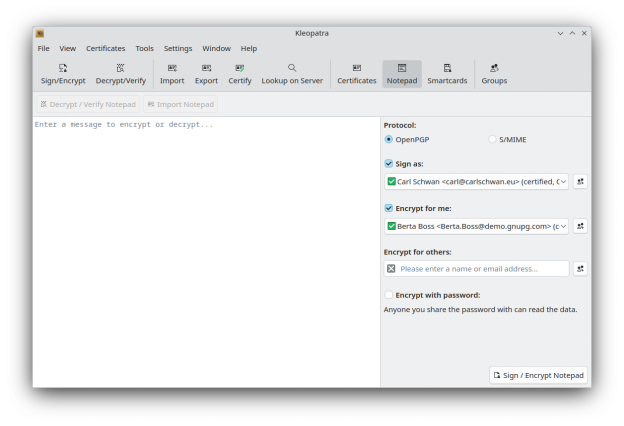The height and width of the screenshot is (426, 624).
Task: Select the S/MIME protocol radio button
Action: (x=493, y=139)
